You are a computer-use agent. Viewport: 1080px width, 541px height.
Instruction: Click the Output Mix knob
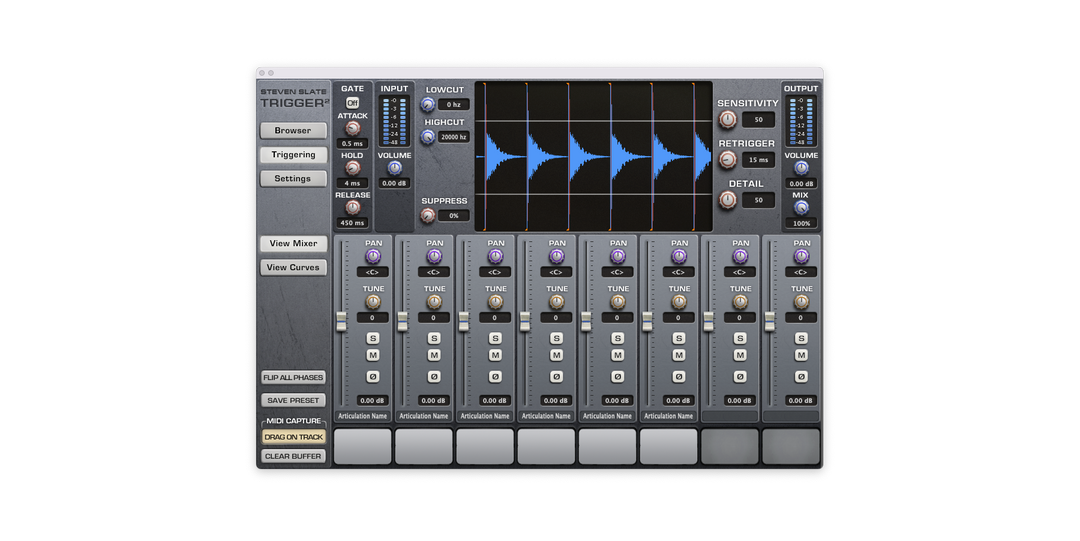tap(801, 208)
